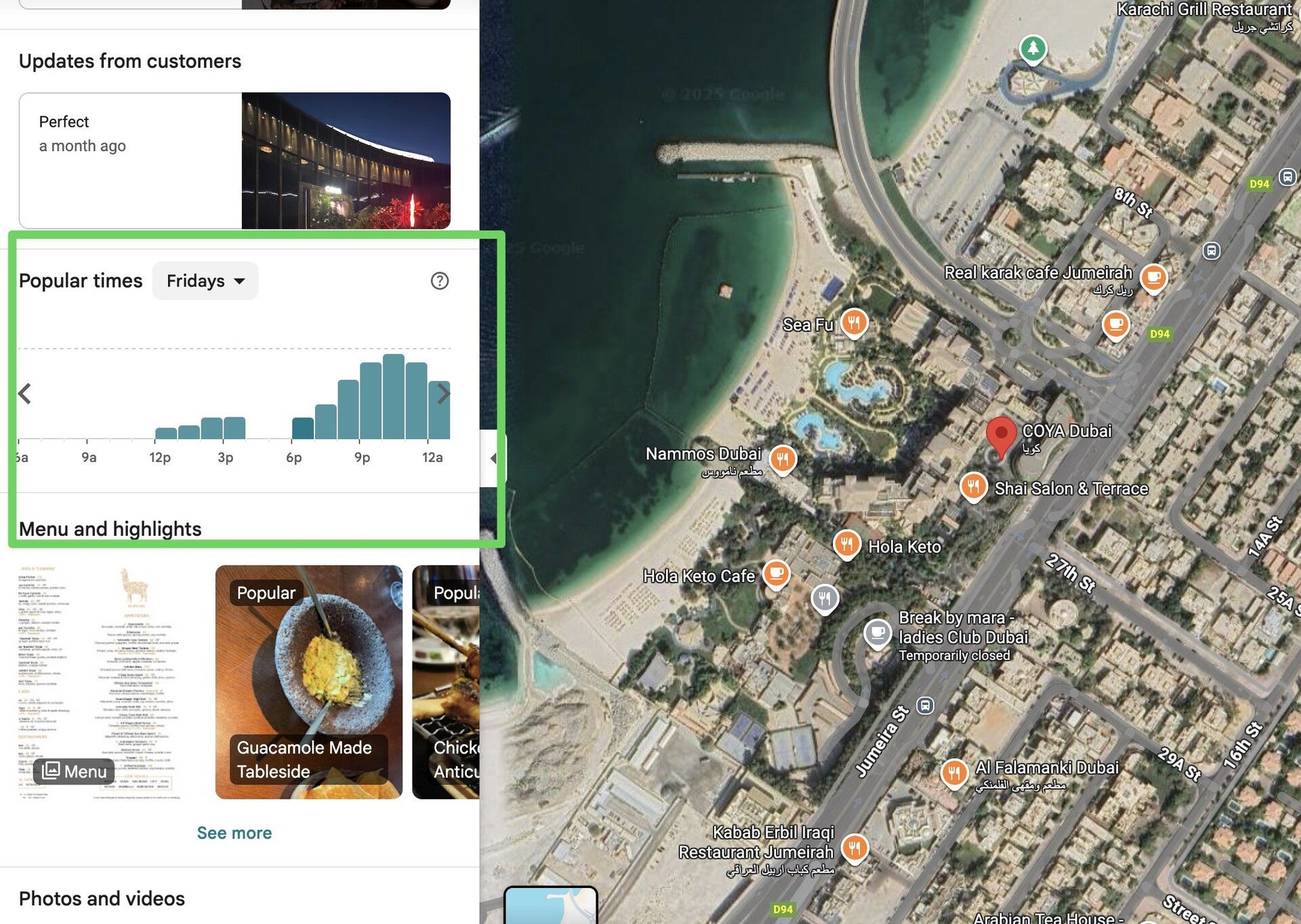Show previous day in popular times

click(x=25, y=394)
